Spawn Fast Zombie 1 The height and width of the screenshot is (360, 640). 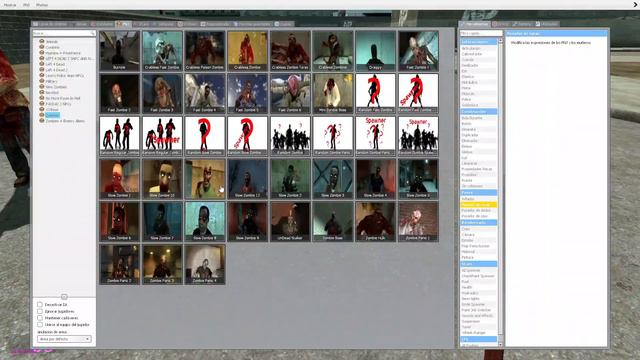pos(418,51)
